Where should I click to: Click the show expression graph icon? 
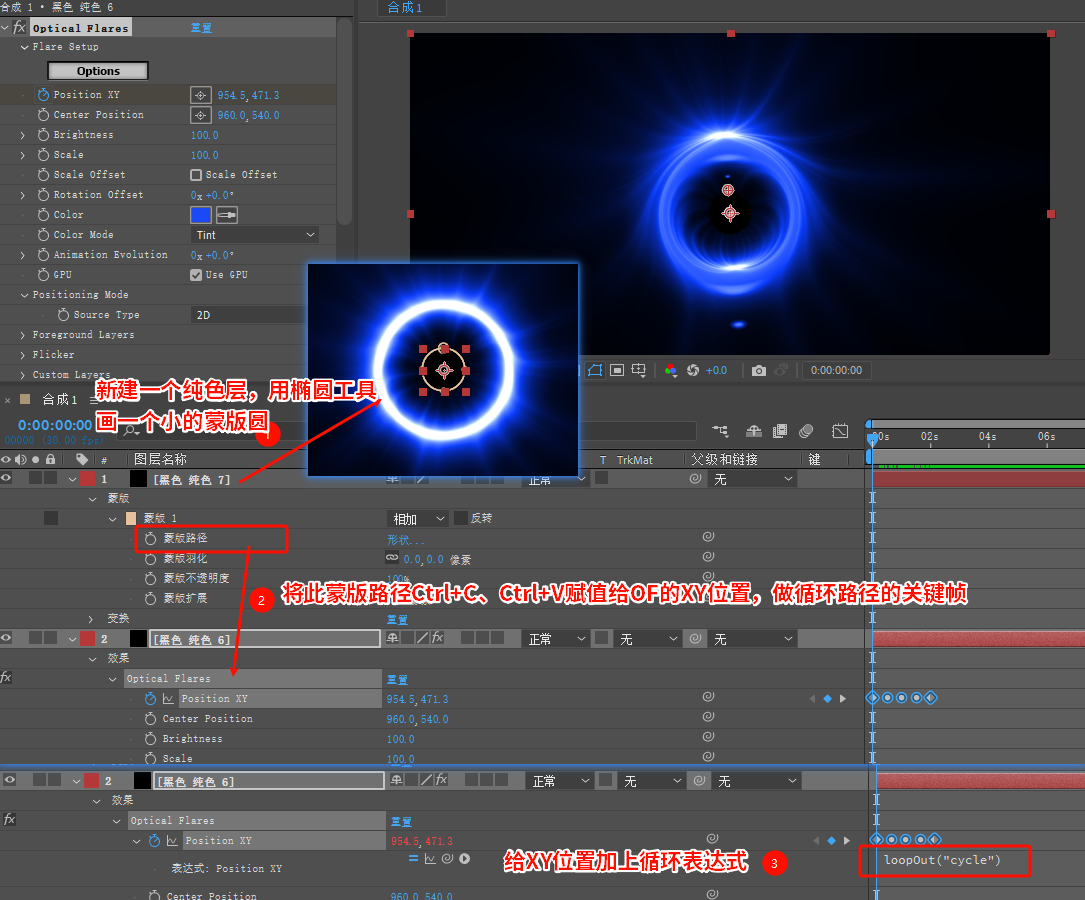pos(430,858)
